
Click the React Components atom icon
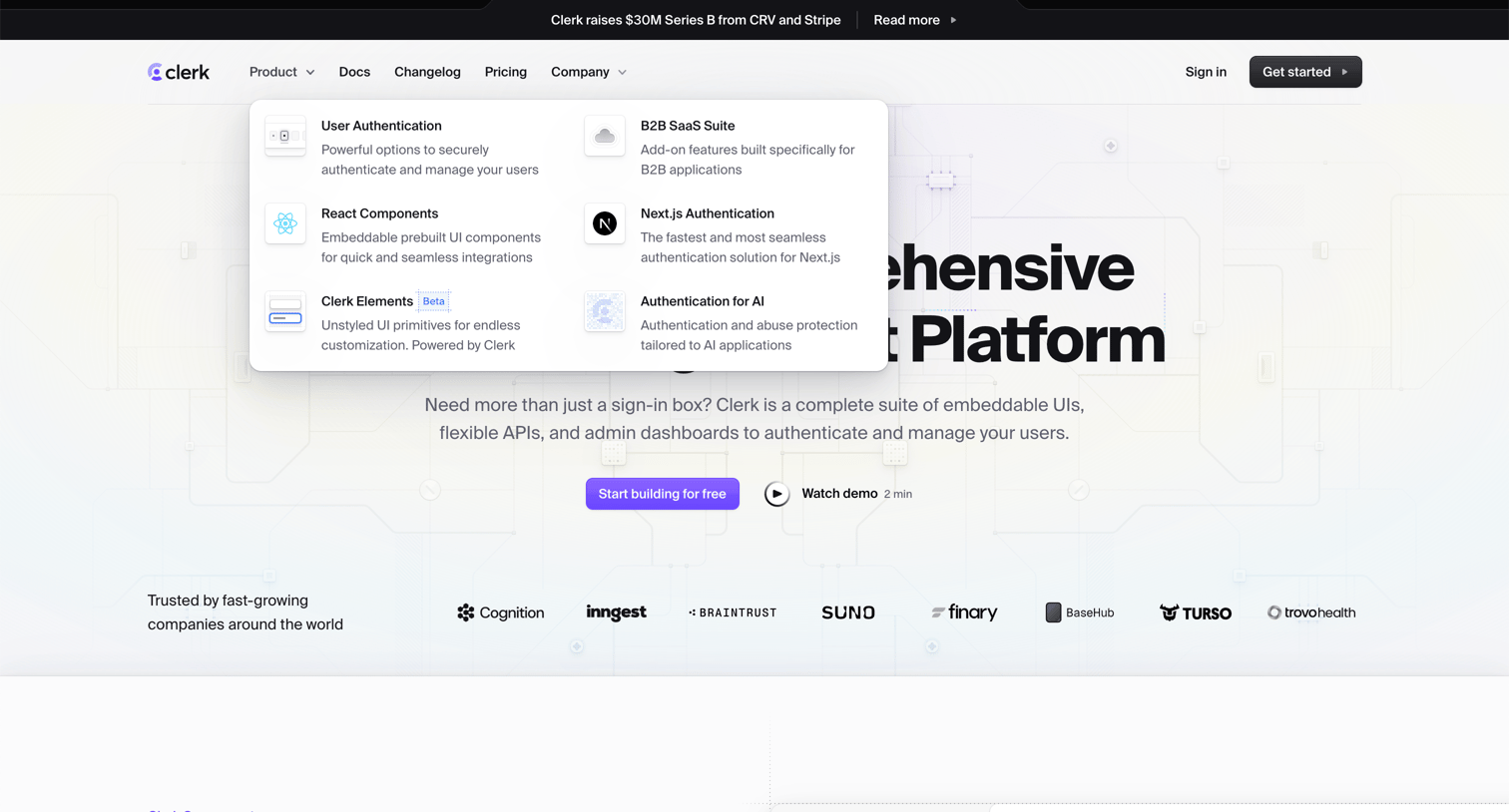[x=285, y=223]
